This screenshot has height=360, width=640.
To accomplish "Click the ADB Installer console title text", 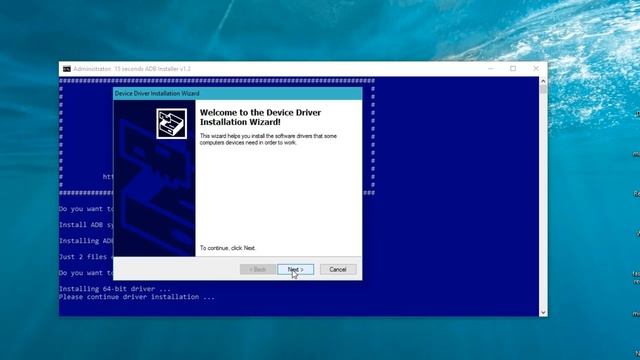I will 132,69.
